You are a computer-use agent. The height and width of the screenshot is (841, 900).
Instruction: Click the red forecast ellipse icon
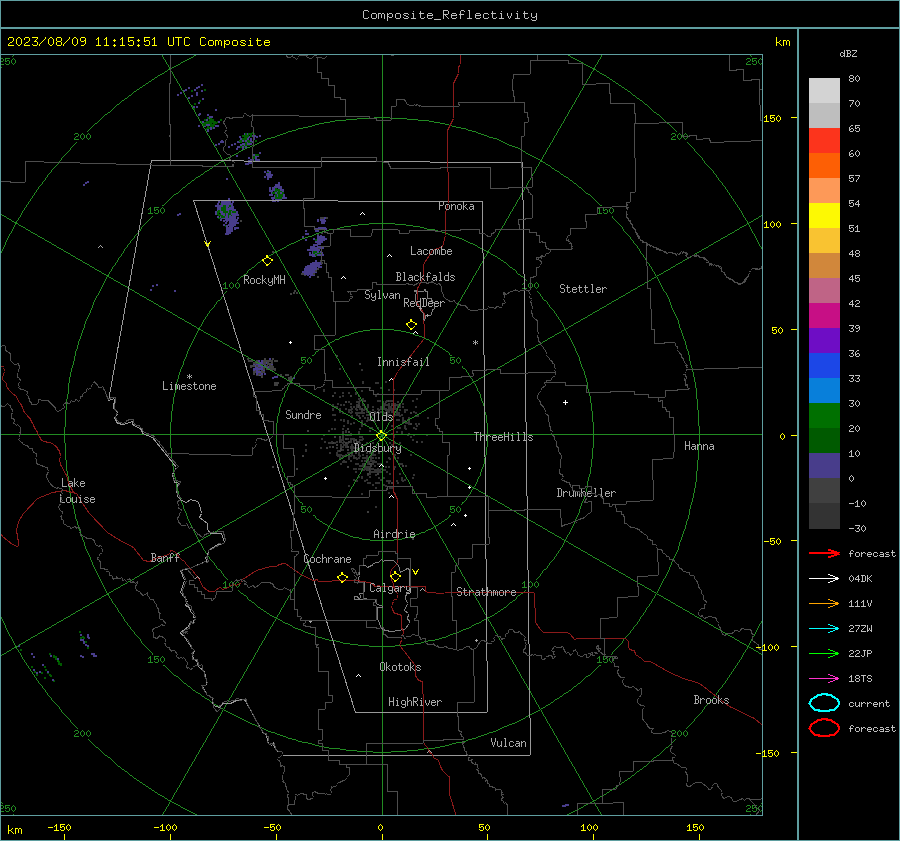824,728
